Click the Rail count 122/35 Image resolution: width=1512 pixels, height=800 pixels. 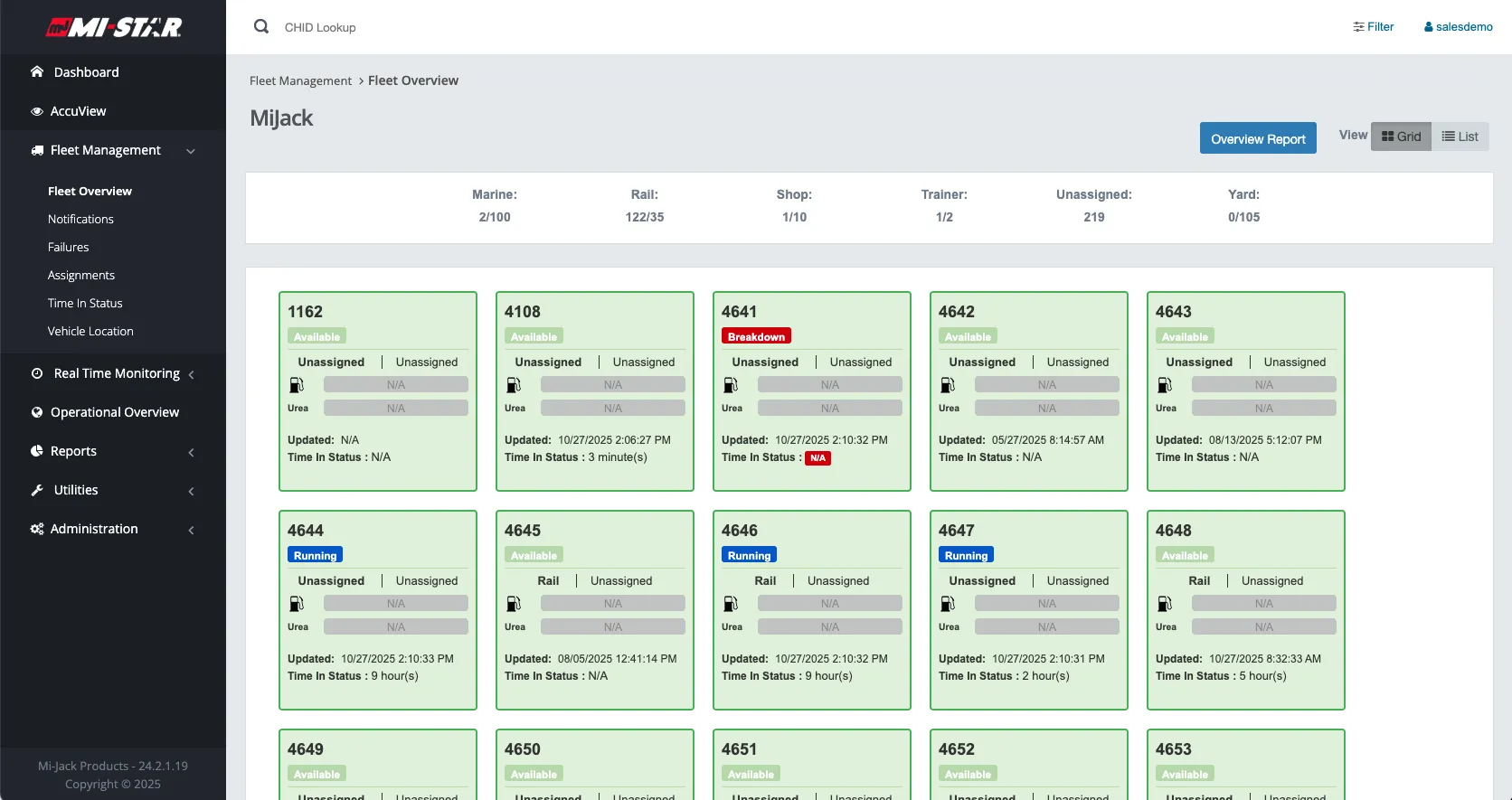pos(645,217)
